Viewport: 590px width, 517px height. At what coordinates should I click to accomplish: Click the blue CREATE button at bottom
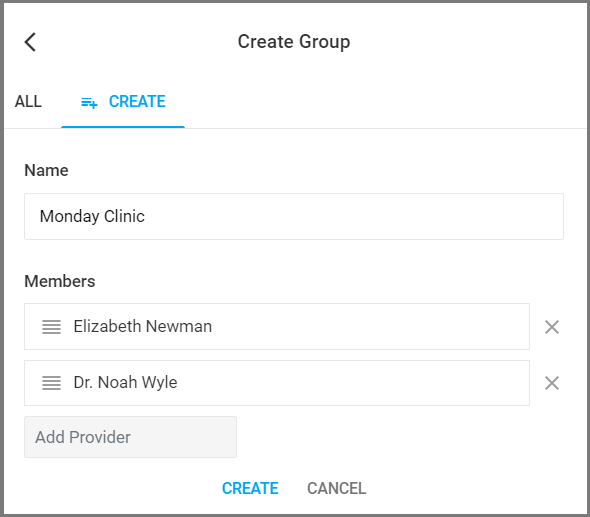pyautogui.click(x=250, y=488)
